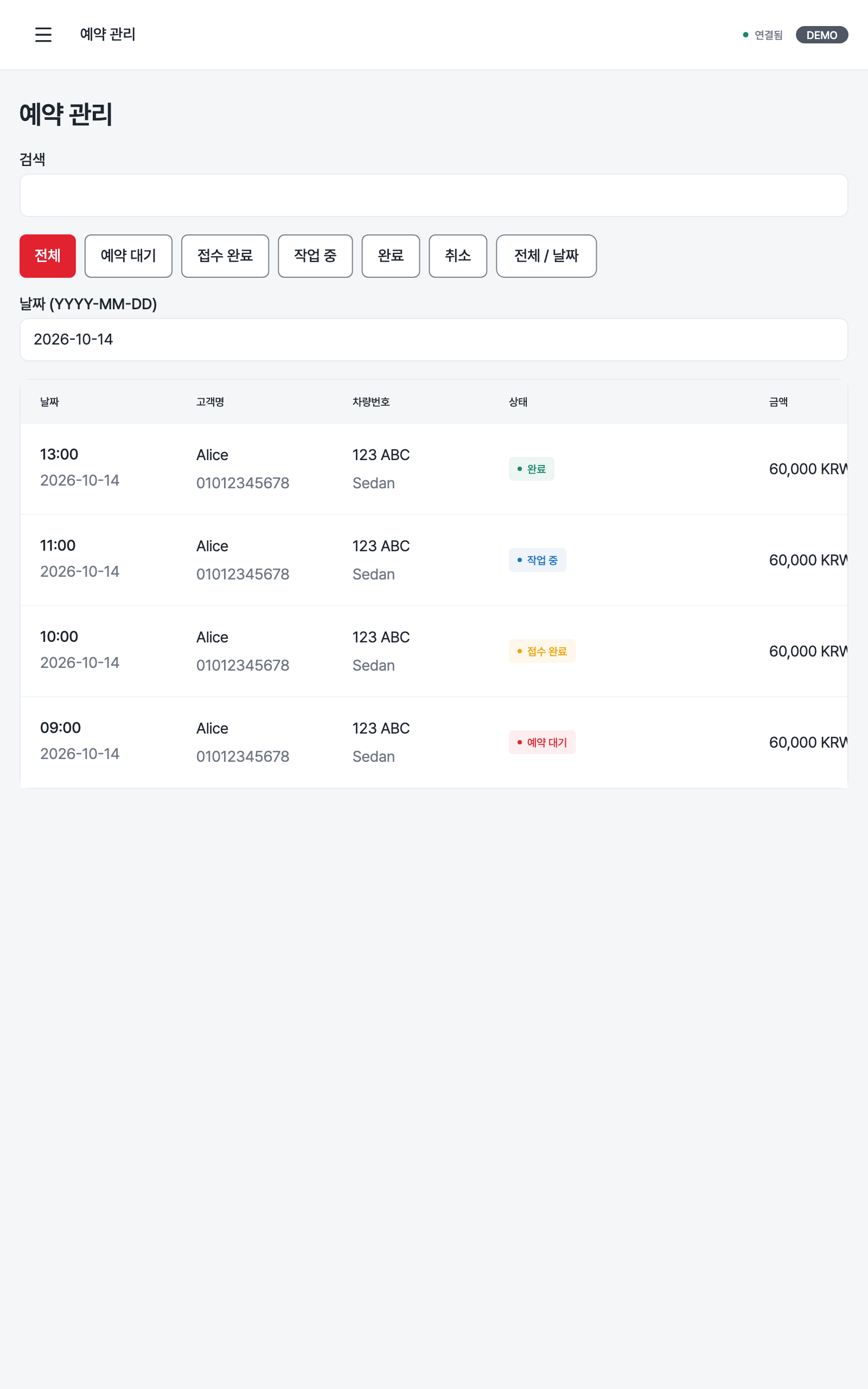Select the 전체 filter tab
868x1389 pixels.
click(48, 256)
